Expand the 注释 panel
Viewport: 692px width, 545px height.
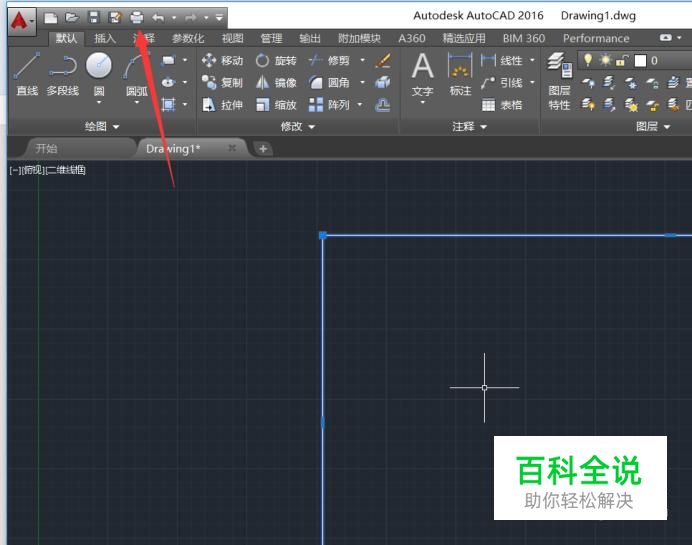click(470, 127)
